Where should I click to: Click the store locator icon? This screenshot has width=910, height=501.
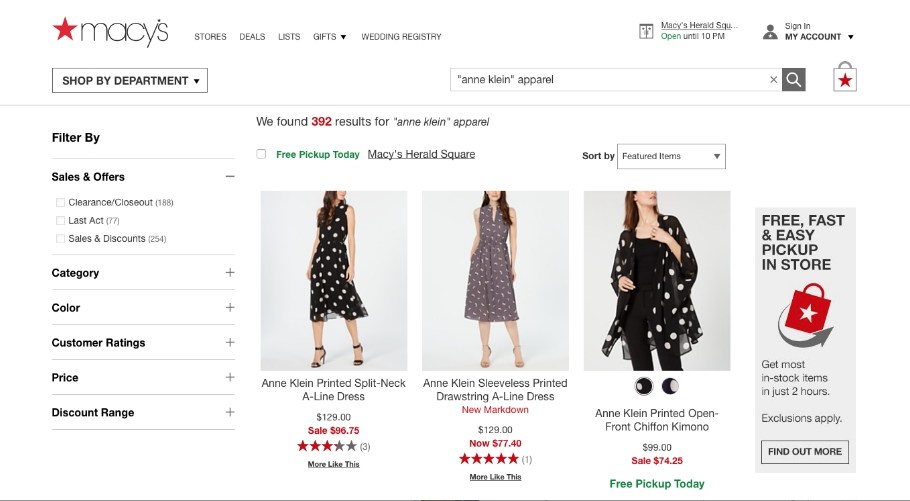coord(646,31)
